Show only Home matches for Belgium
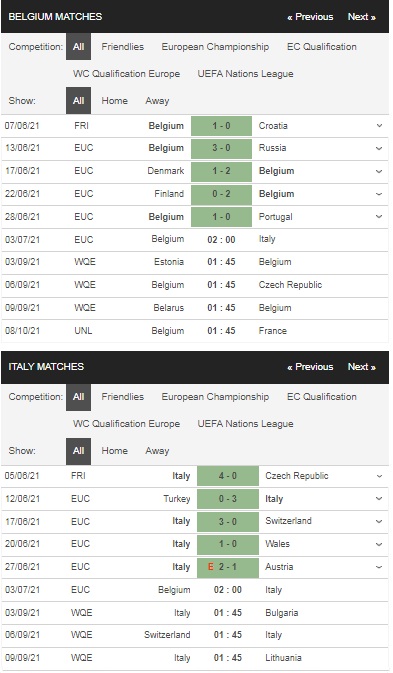This screenshot has width=393, height=673. pyautogui.click(x=115, y=100)
